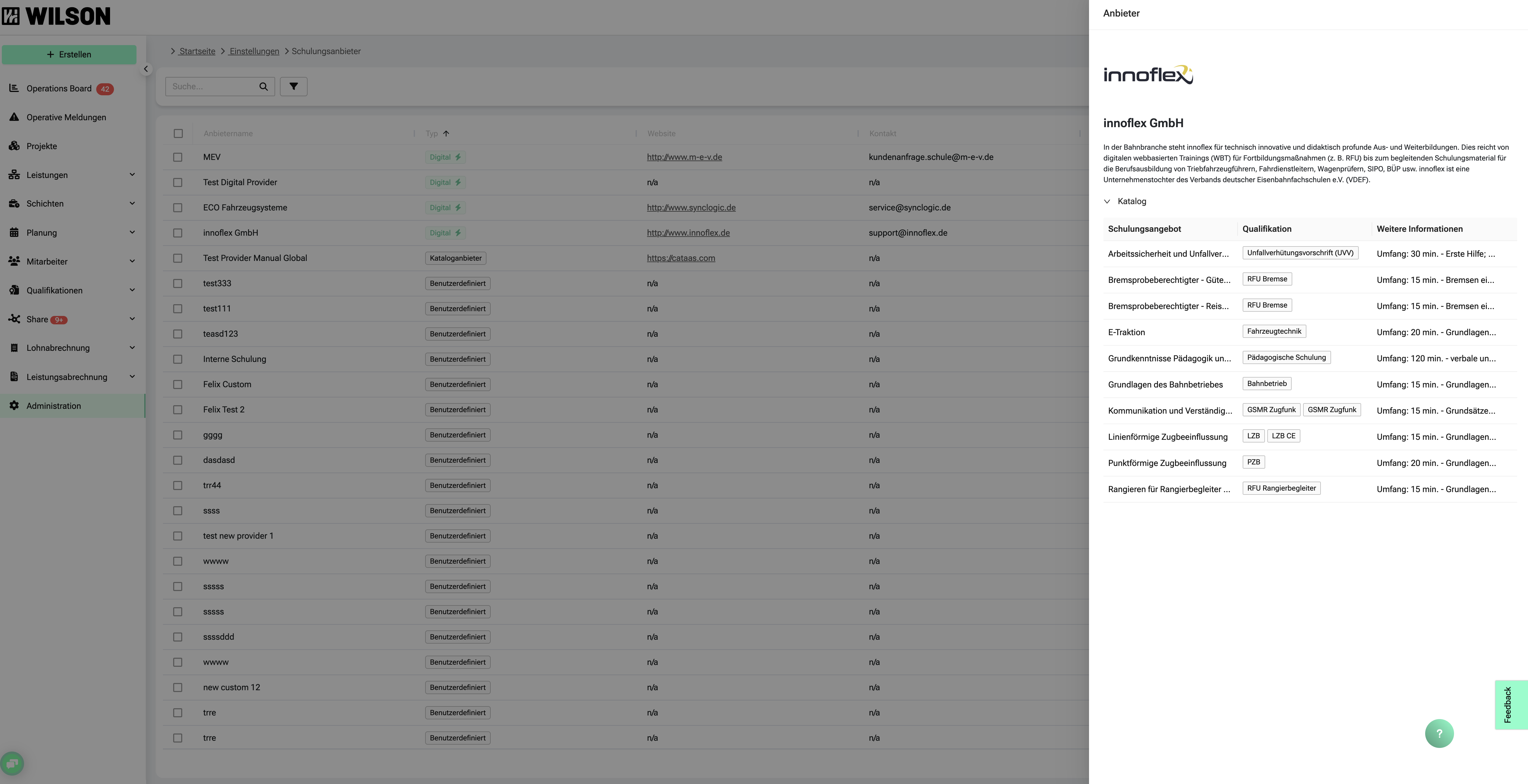Check the Test Provider Manual Global checkbox
Viewport: 1528px width, 784px height.
(x=177, y=258)
